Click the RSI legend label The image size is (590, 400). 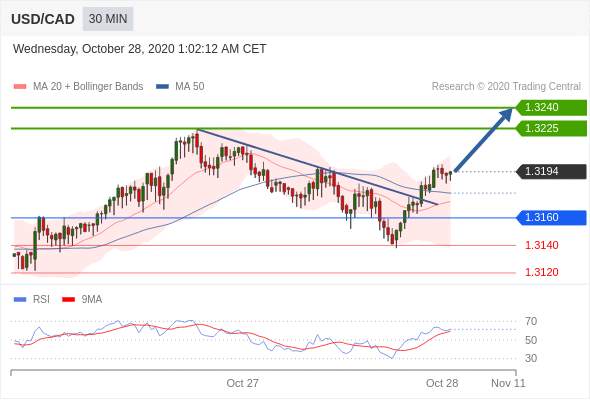point(41,300)
